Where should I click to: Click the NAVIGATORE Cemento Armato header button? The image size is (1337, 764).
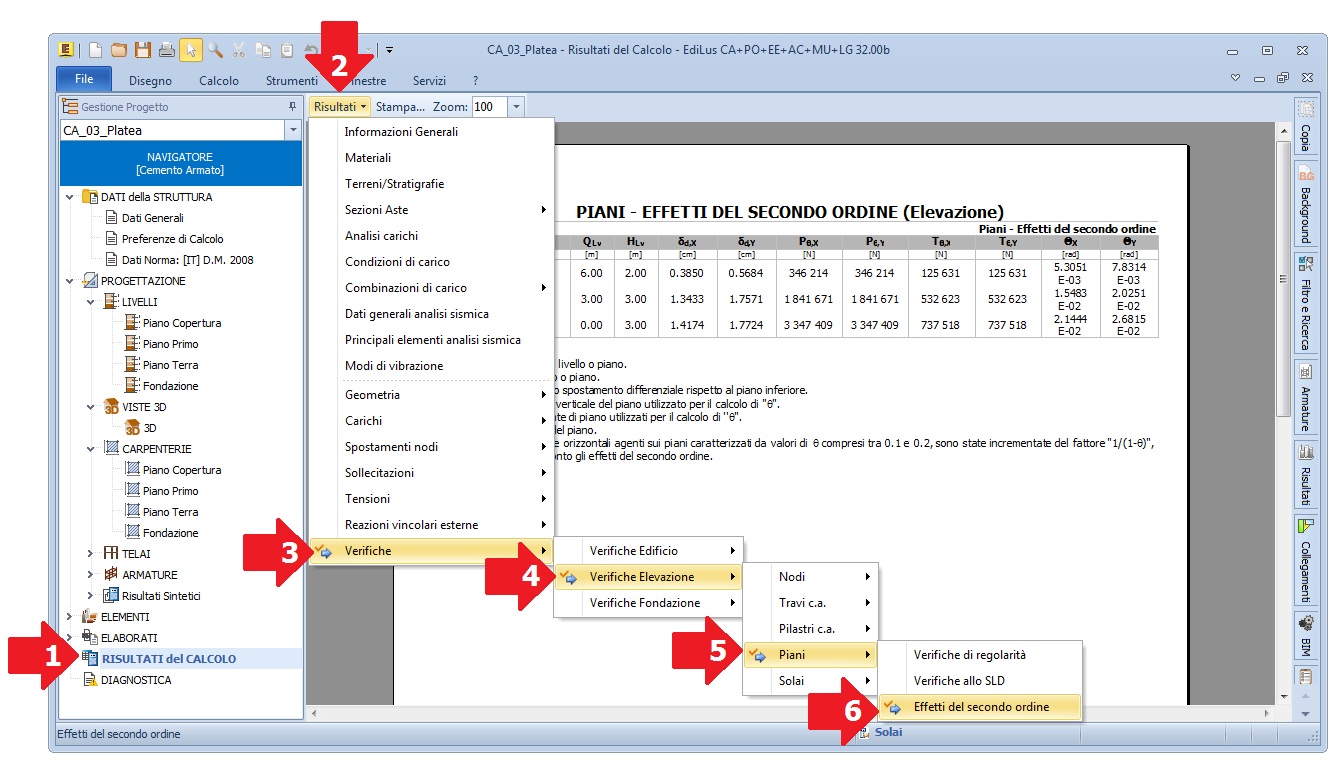[180, 164]
